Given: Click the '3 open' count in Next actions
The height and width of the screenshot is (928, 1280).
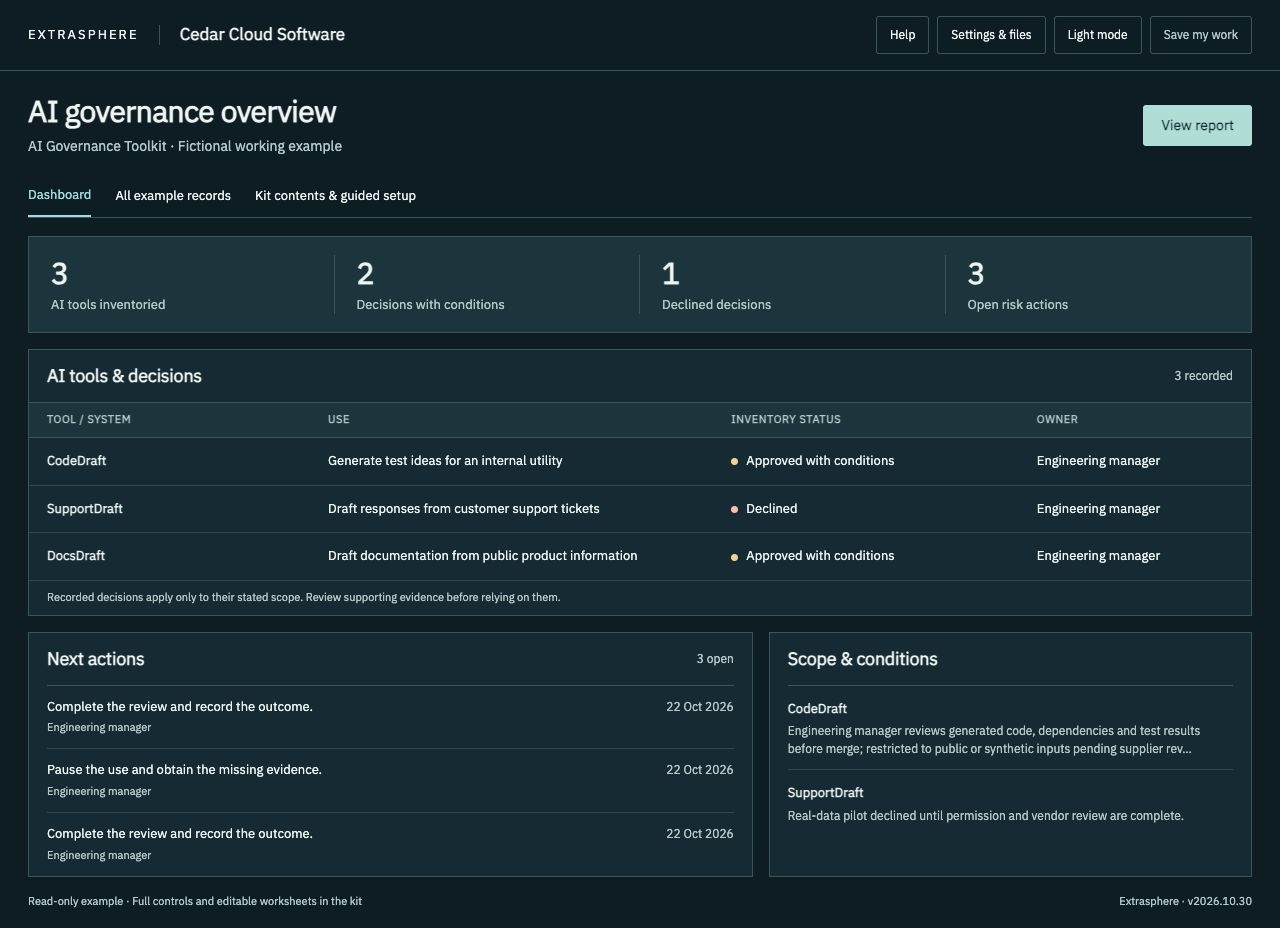Looking at the screenshot, I should (x=715, y=659).
